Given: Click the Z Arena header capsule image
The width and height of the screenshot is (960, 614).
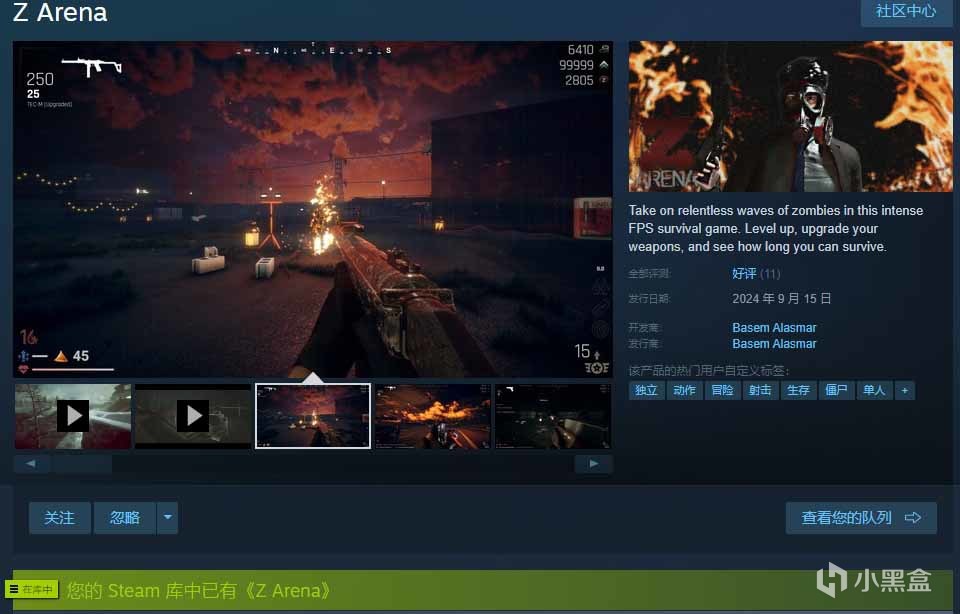Looking at the screenshot, I should coord(790,116).
